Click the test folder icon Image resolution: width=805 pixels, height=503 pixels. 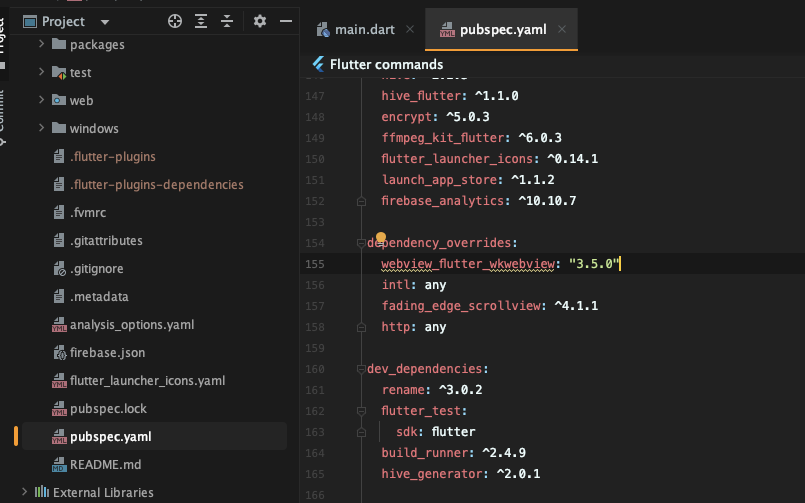click(59, 72)
